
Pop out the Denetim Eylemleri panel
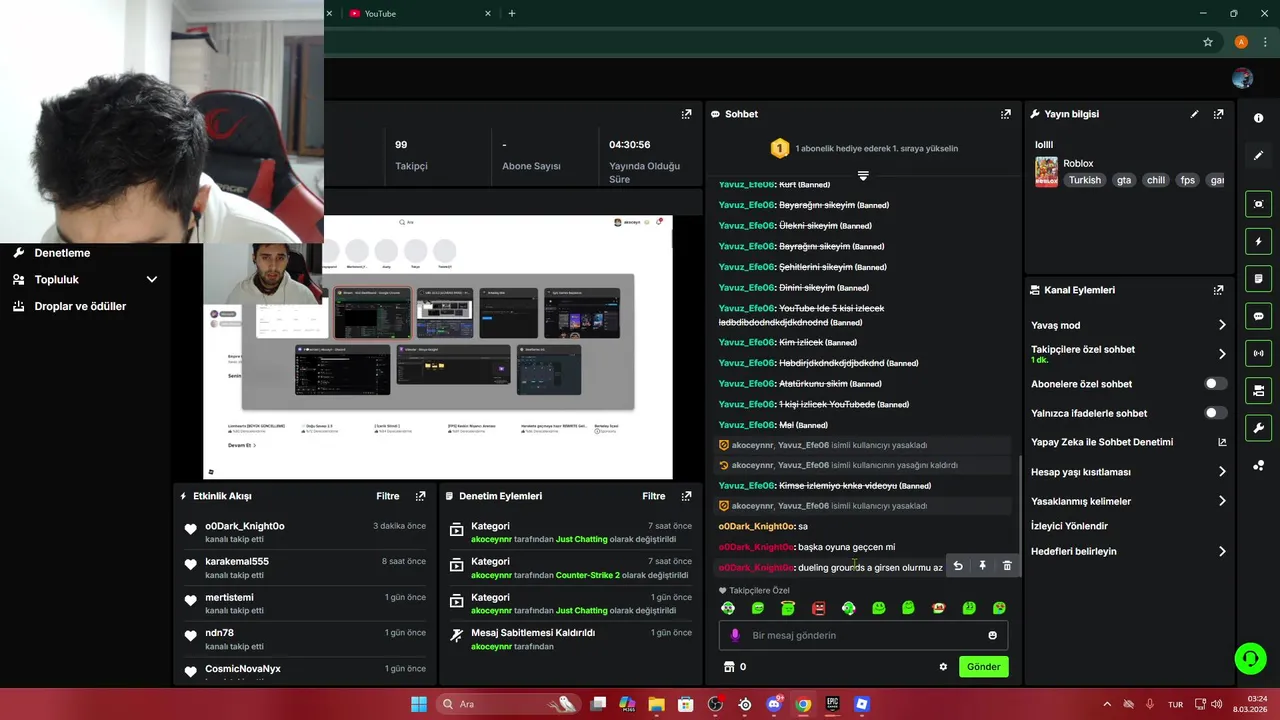coord(686,496)
